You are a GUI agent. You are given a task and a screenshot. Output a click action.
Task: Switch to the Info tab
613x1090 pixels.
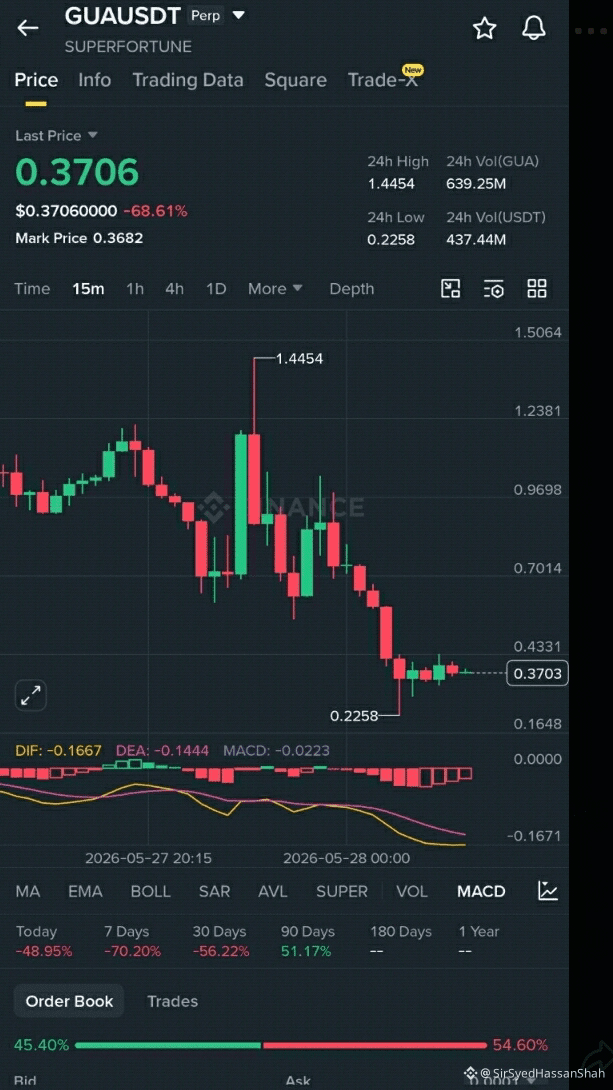tap(95, 80)
